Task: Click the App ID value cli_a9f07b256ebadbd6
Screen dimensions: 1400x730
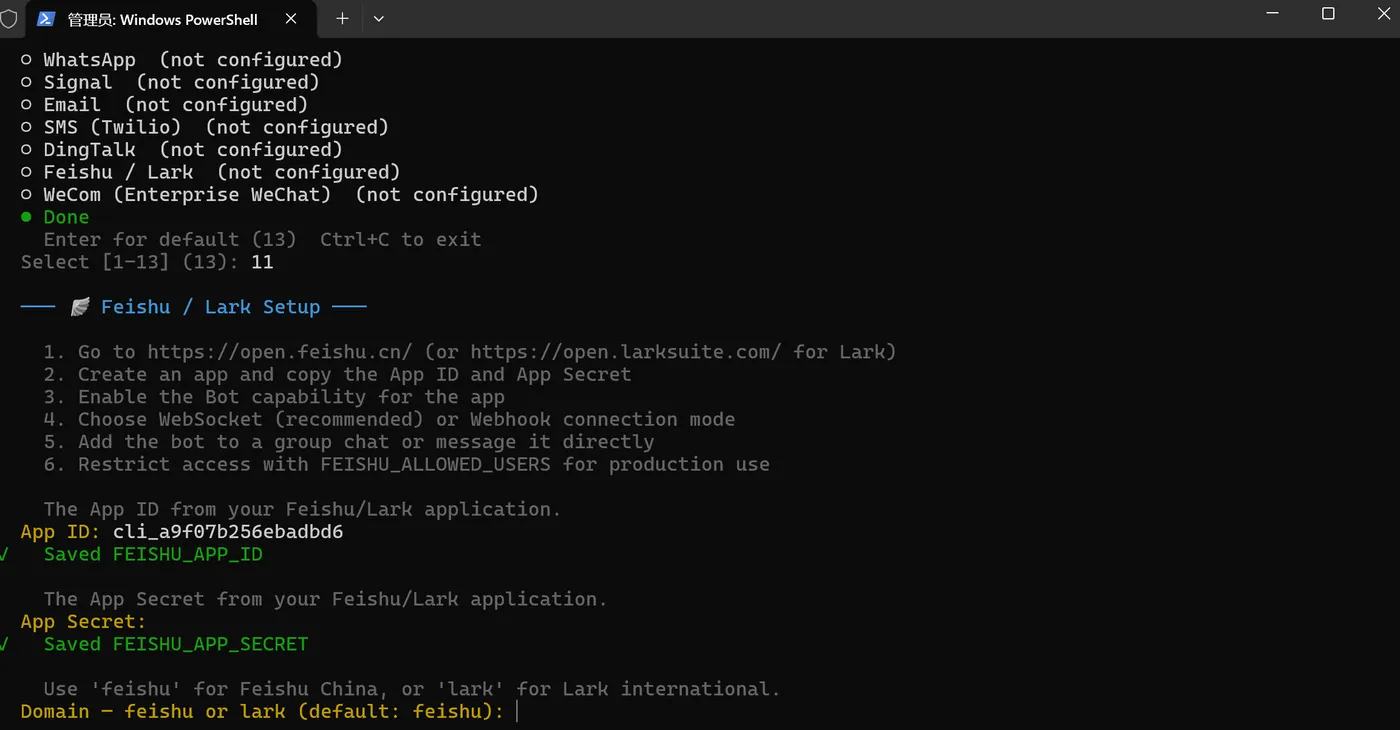Action: (x=228, y=532)
